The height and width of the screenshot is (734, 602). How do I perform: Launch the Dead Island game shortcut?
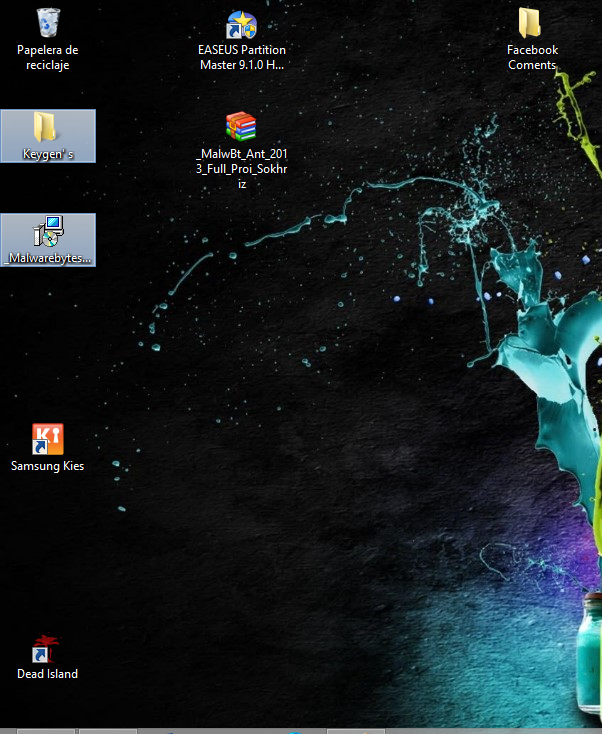point(46,648)
